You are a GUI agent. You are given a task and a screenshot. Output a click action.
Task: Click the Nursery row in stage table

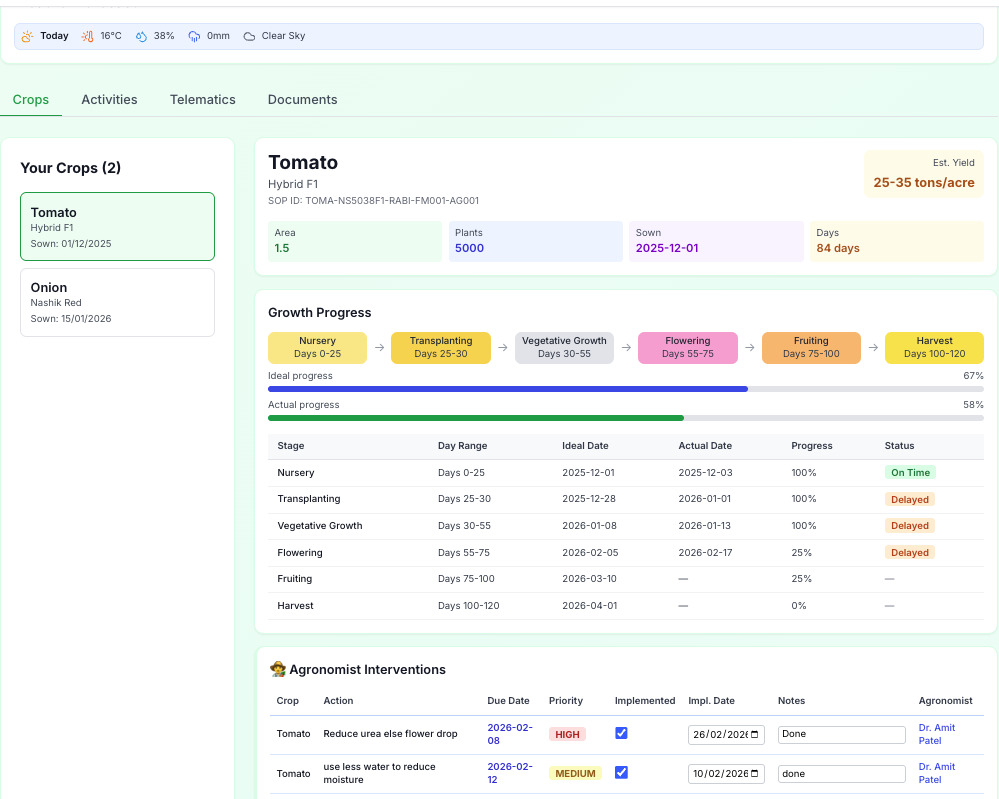click(626, 473)
